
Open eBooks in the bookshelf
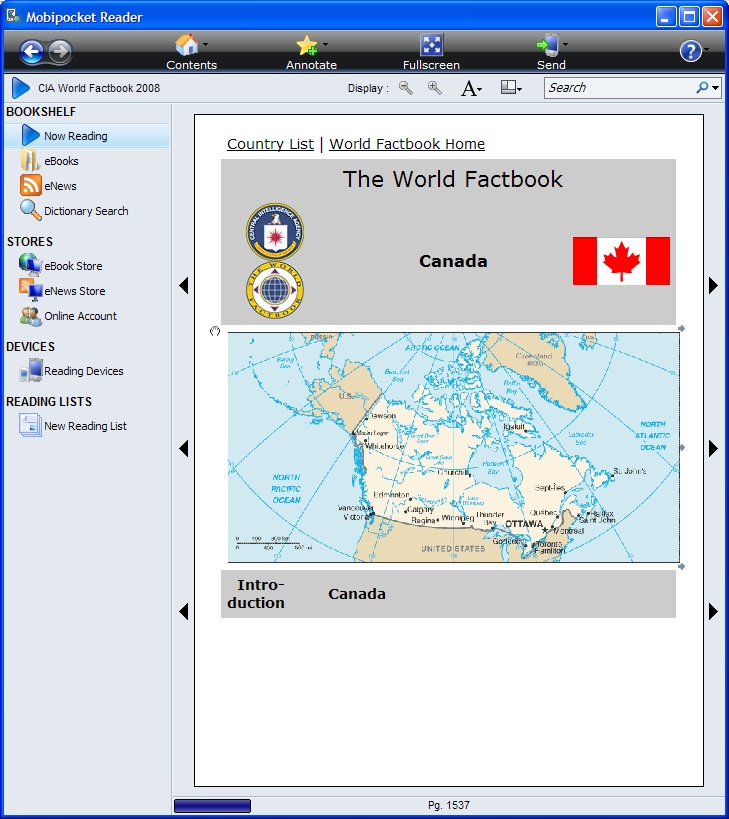61,161
